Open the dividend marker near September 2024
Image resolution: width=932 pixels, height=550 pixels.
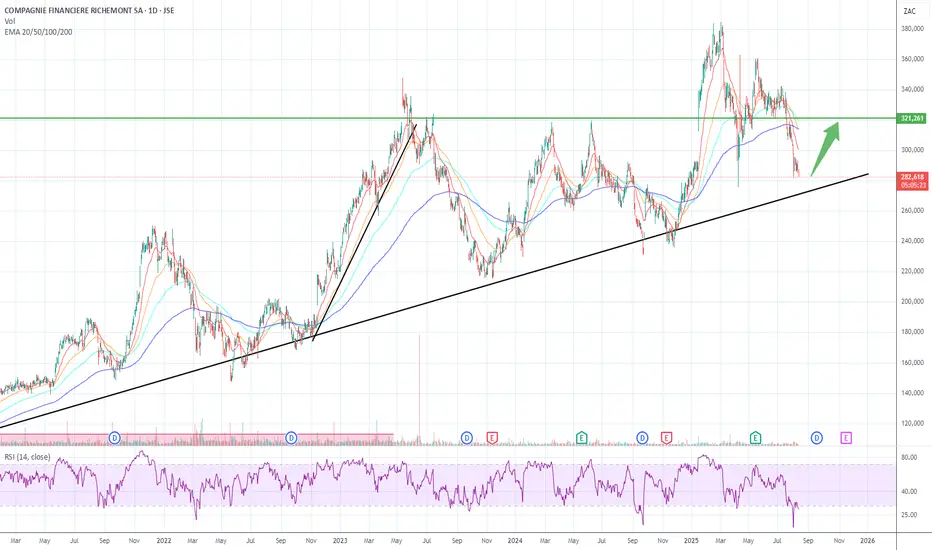tap(642, 438)
